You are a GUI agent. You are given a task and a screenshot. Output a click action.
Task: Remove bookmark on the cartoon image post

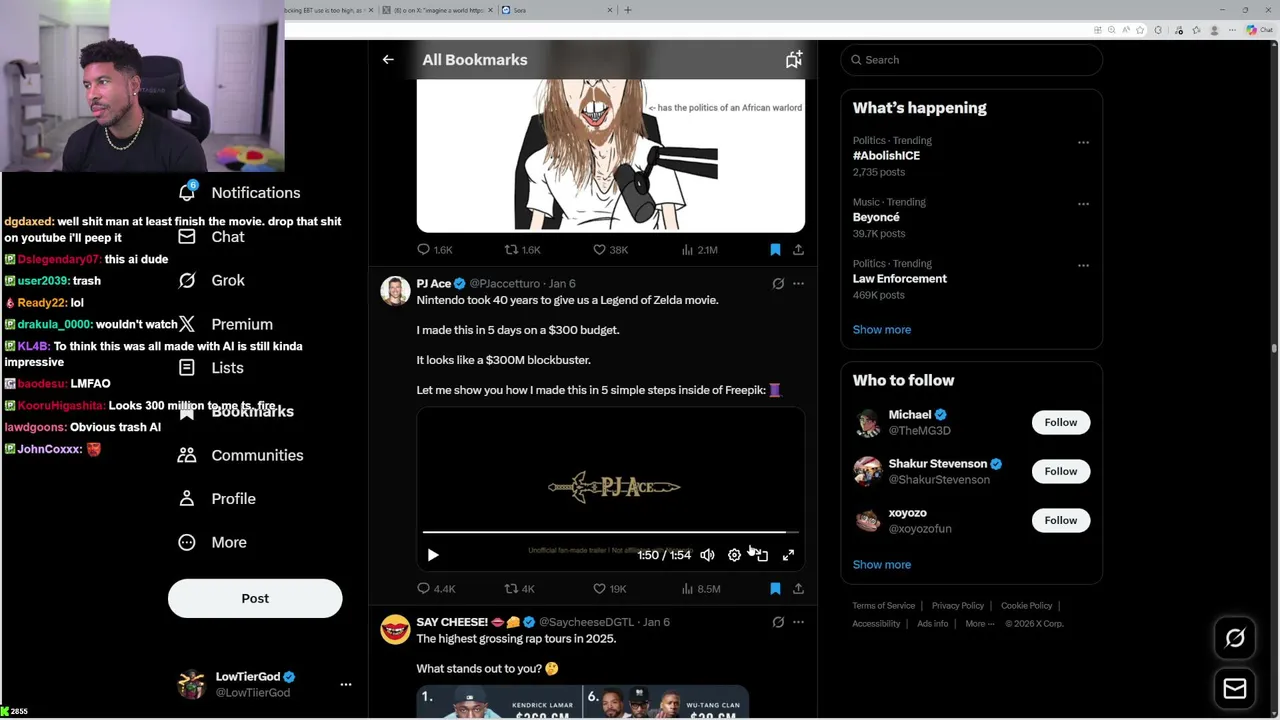[x=775, y=250]
